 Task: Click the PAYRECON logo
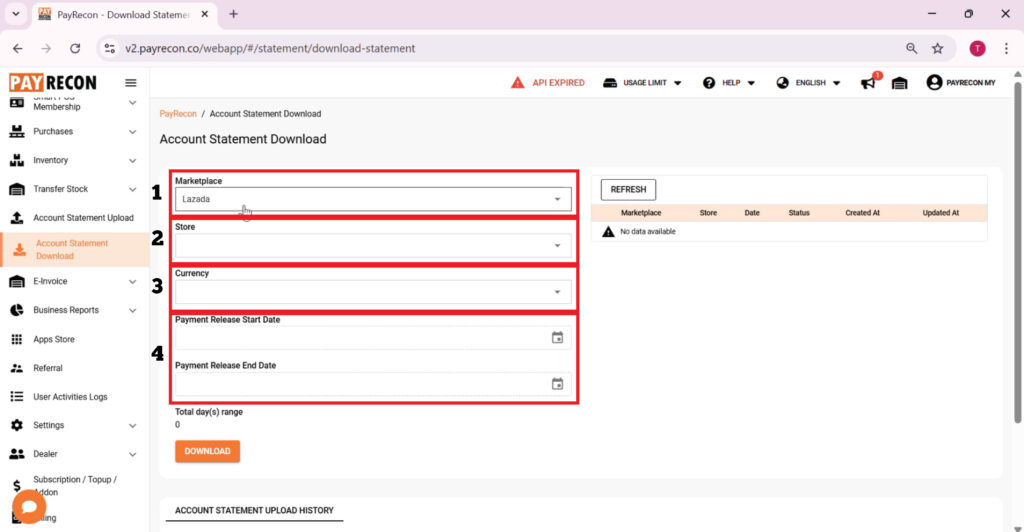click(x=53, y=82)
